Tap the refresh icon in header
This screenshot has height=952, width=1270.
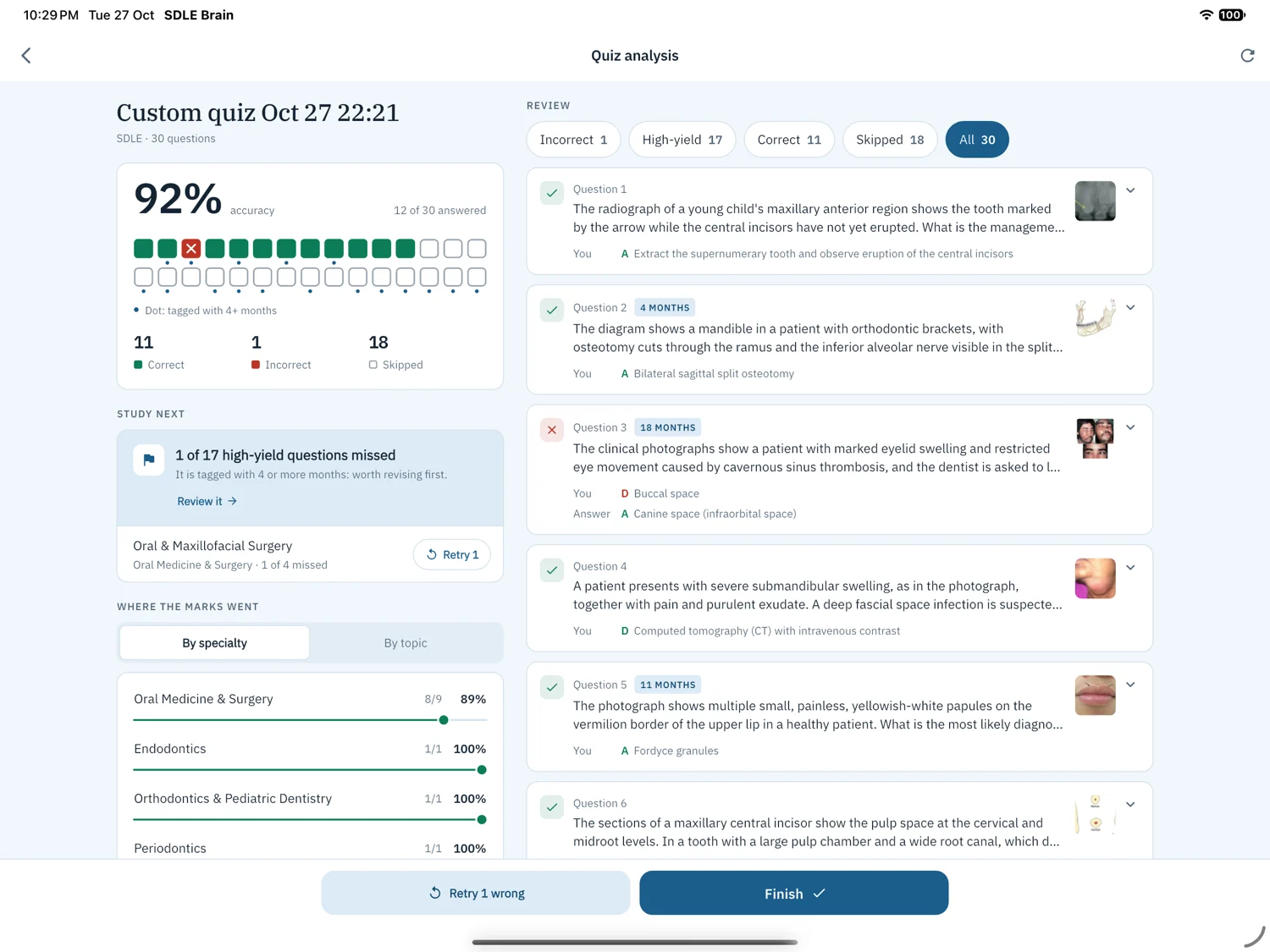[1247, 56]
